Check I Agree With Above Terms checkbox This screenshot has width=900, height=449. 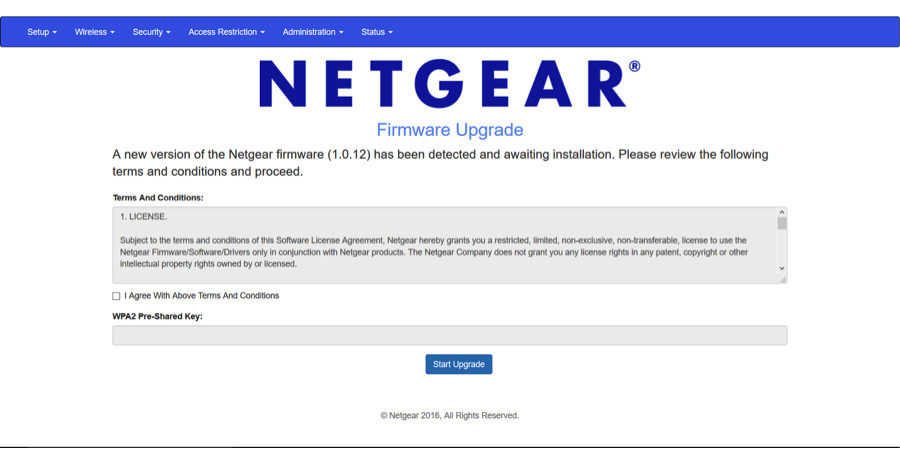(117, 296)
